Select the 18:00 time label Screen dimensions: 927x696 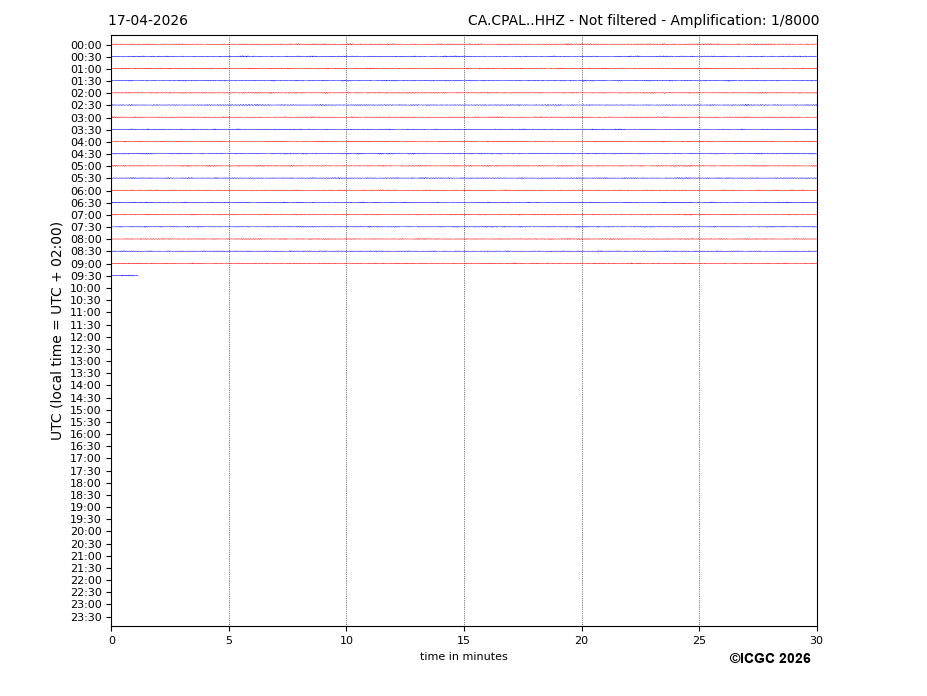tap(86, 483)
